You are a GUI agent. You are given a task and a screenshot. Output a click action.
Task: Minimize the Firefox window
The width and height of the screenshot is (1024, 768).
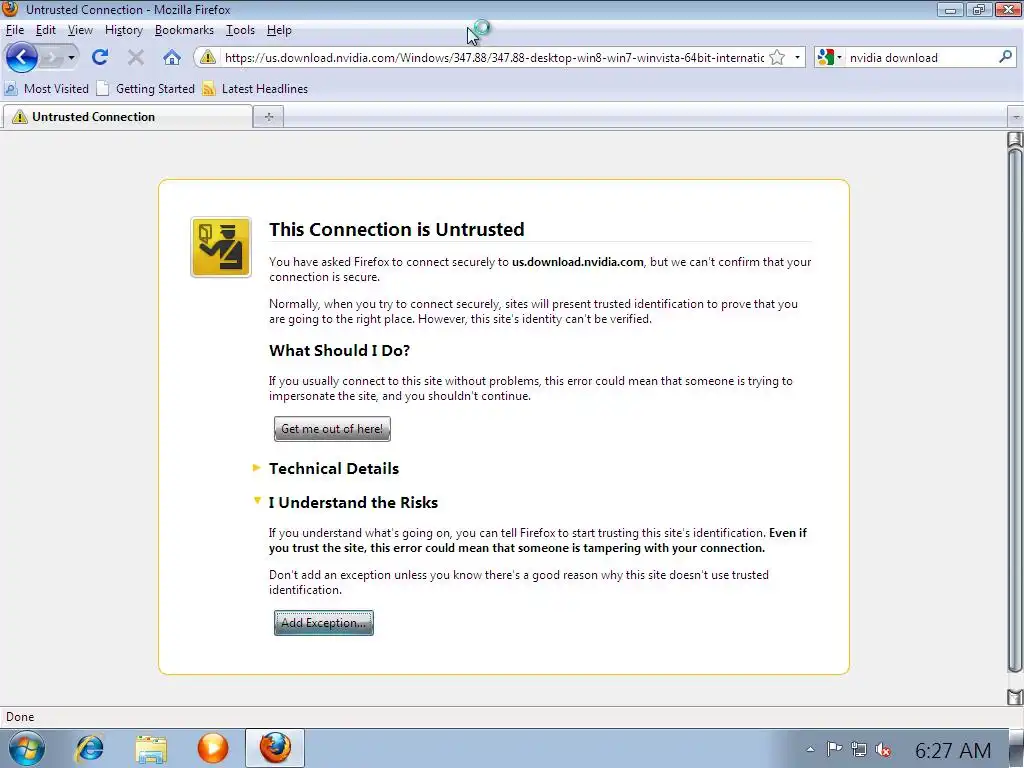point(950,10)
